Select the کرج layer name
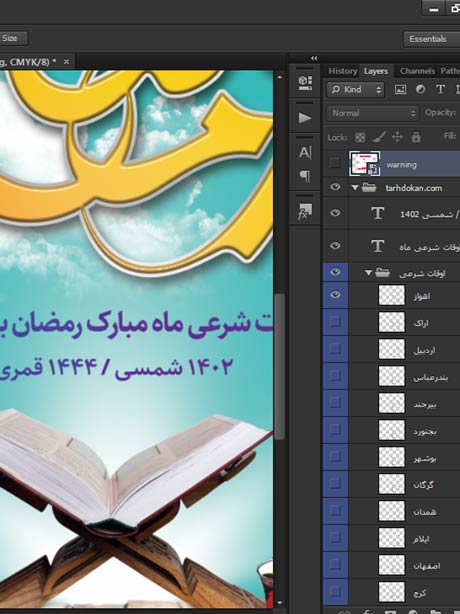 420,593
